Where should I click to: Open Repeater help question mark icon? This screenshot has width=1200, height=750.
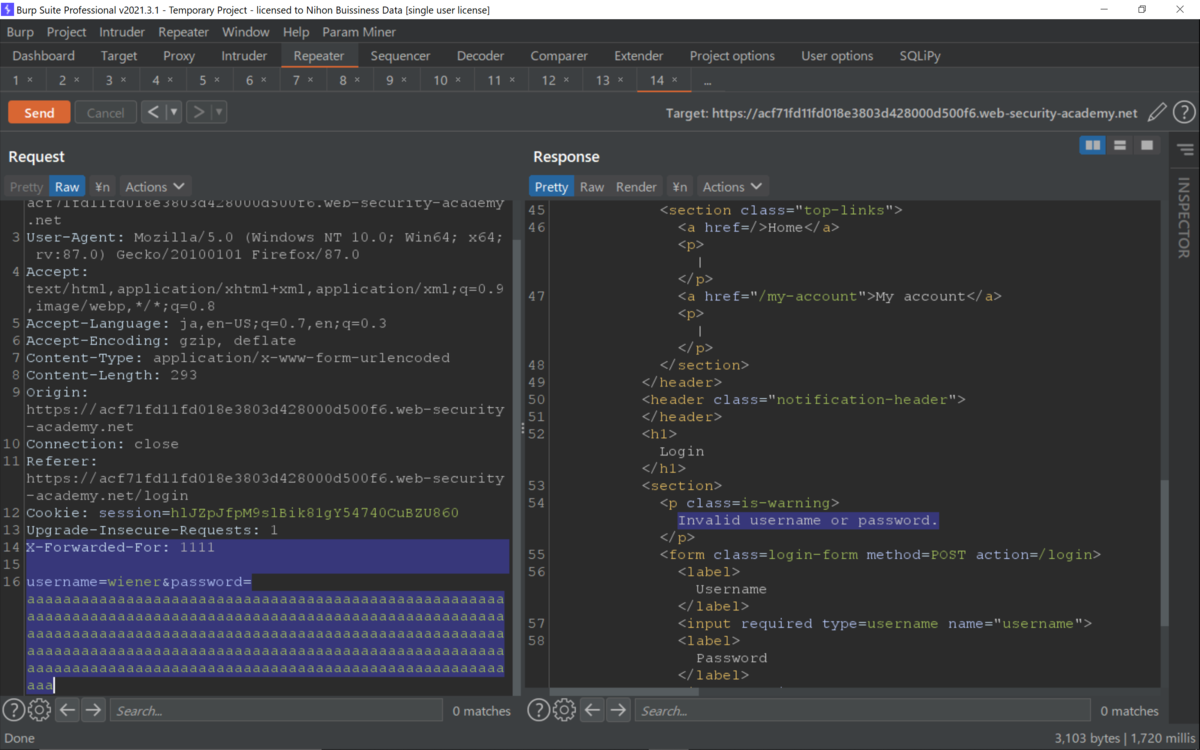click(1184, 113)
